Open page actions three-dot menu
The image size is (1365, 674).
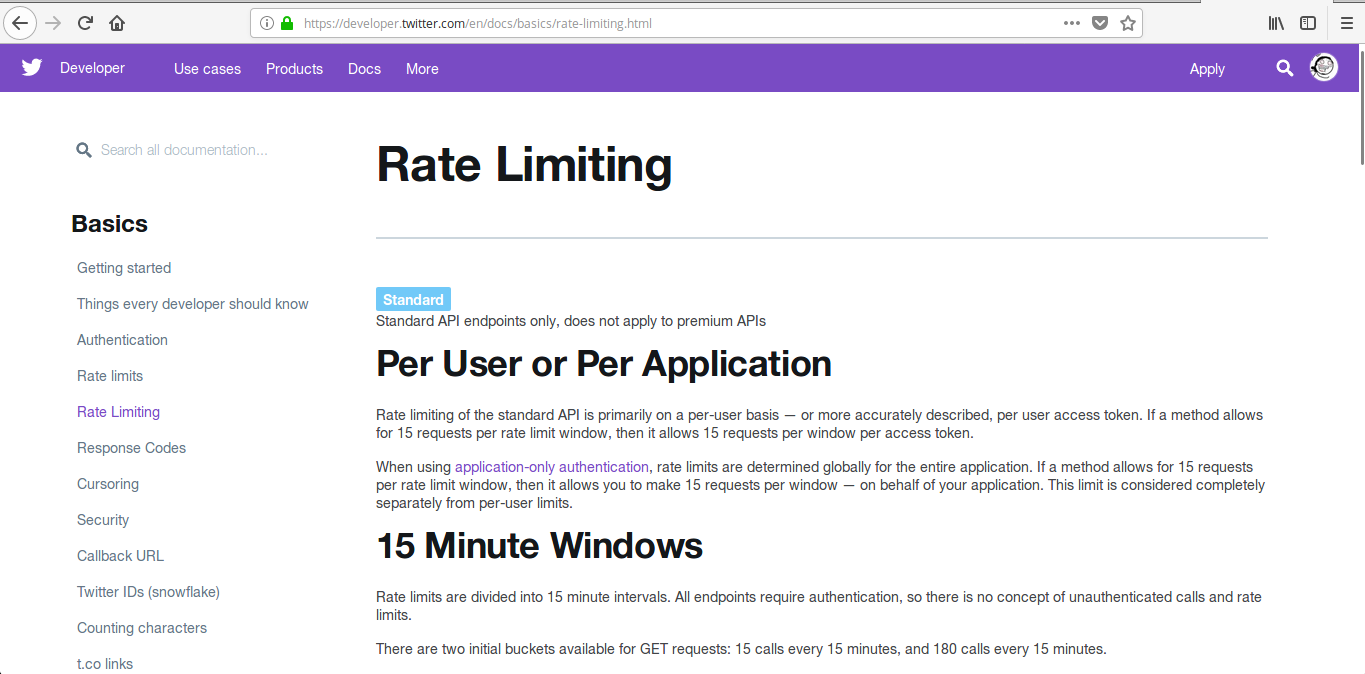point(1072,23)
